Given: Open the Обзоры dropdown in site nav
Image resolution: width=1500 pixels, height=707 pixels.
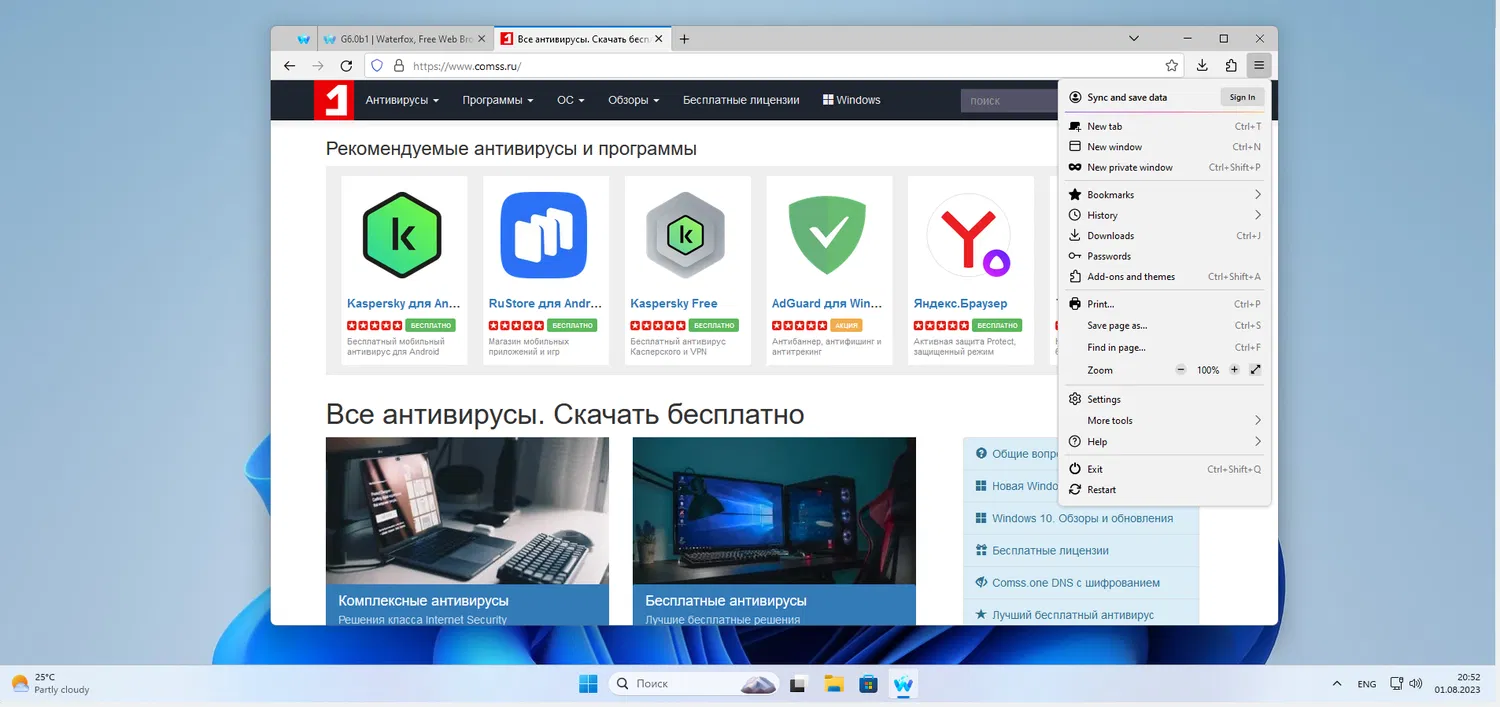Looking at the screenshot, I should (633, 100).
